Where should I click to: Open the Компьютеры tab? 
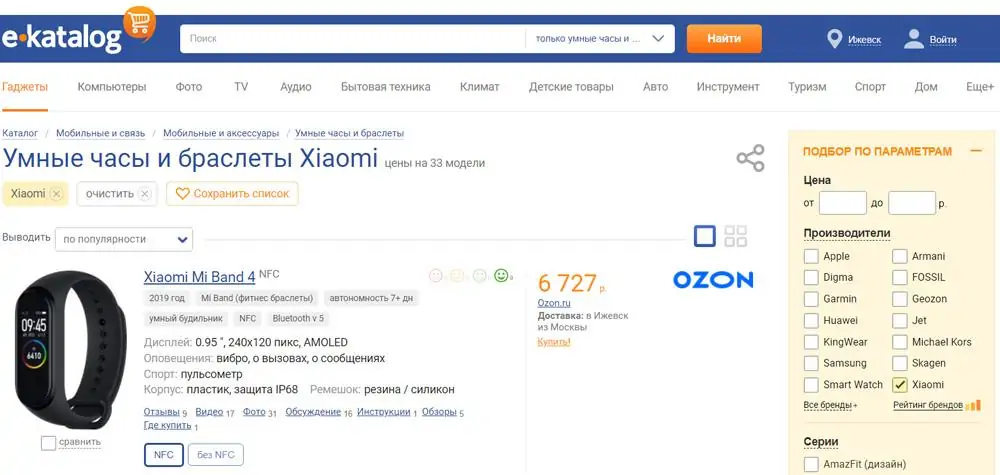coord(112,87)
